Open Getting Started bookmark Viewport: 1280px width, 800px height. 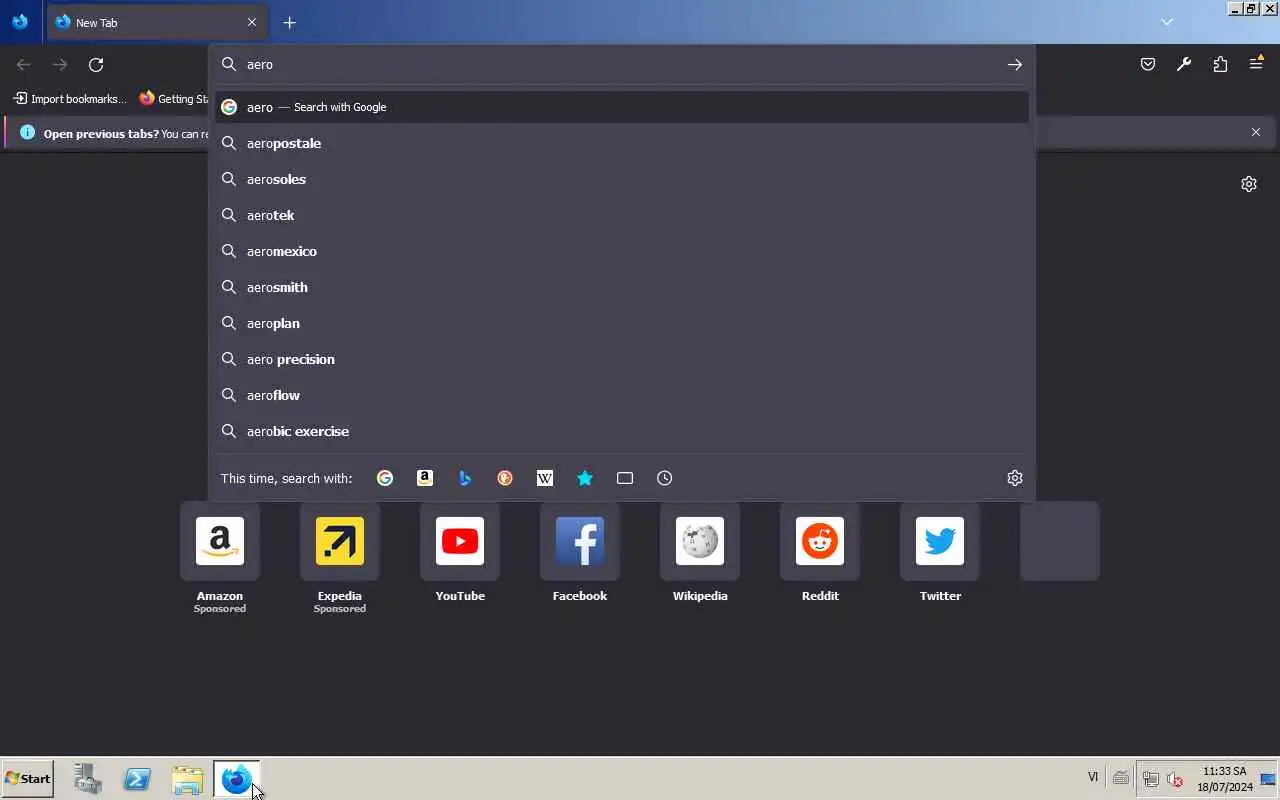[x=174, y=99]
